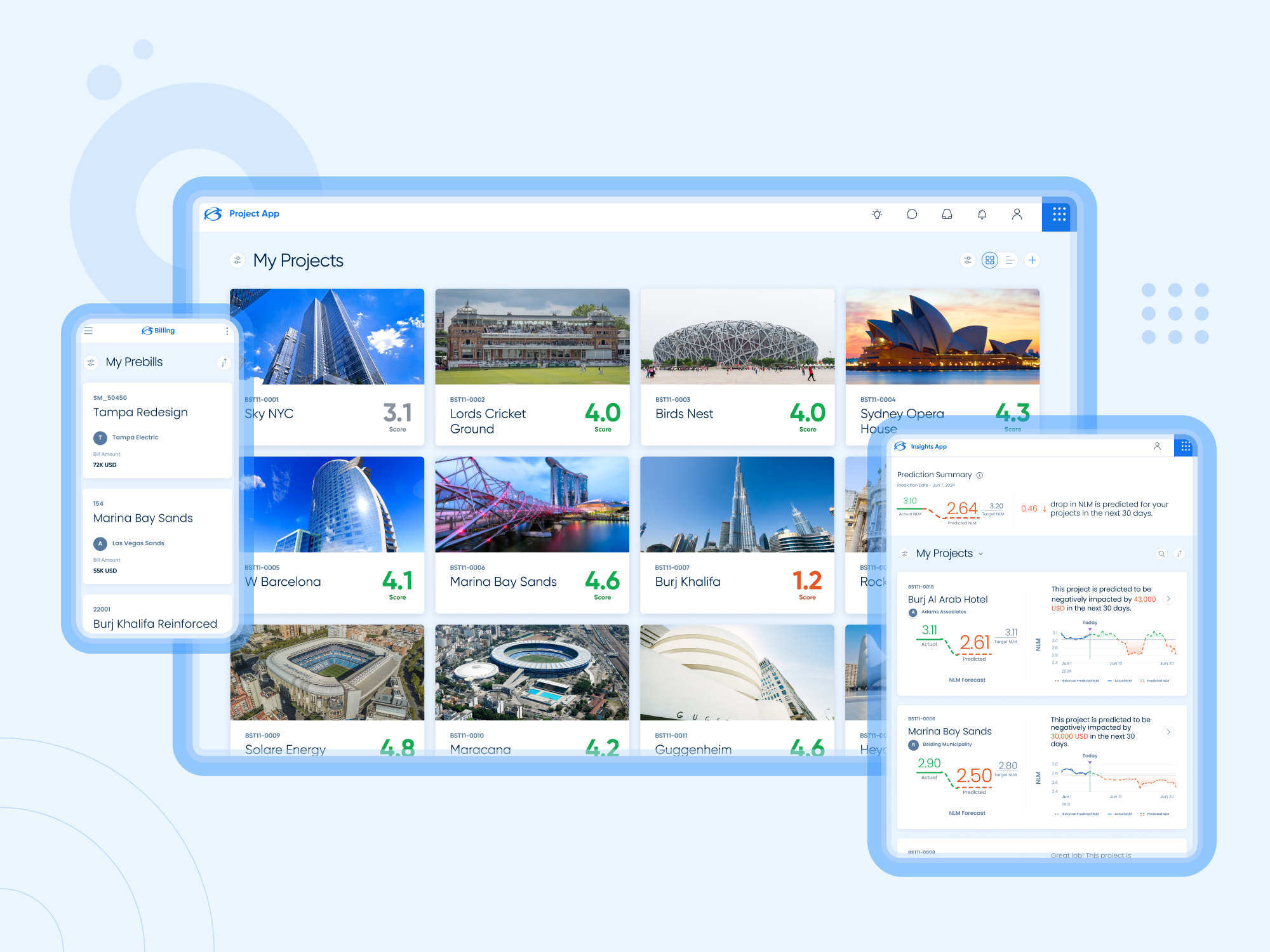Image resolution: width=1270 pixels, height=952 pixels.
Task: Open filter settings icon beside grid view toggle
Action: [x=967, y=260]
